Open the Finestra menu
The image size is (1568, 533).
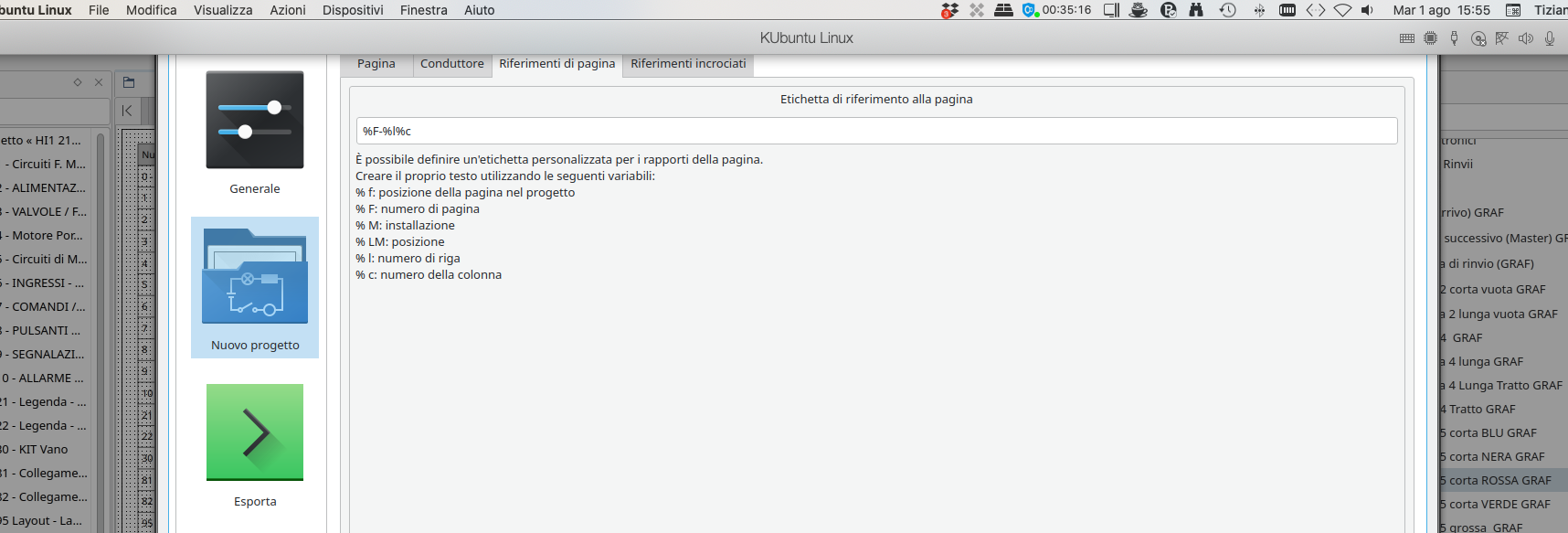[x=424, y=10]
